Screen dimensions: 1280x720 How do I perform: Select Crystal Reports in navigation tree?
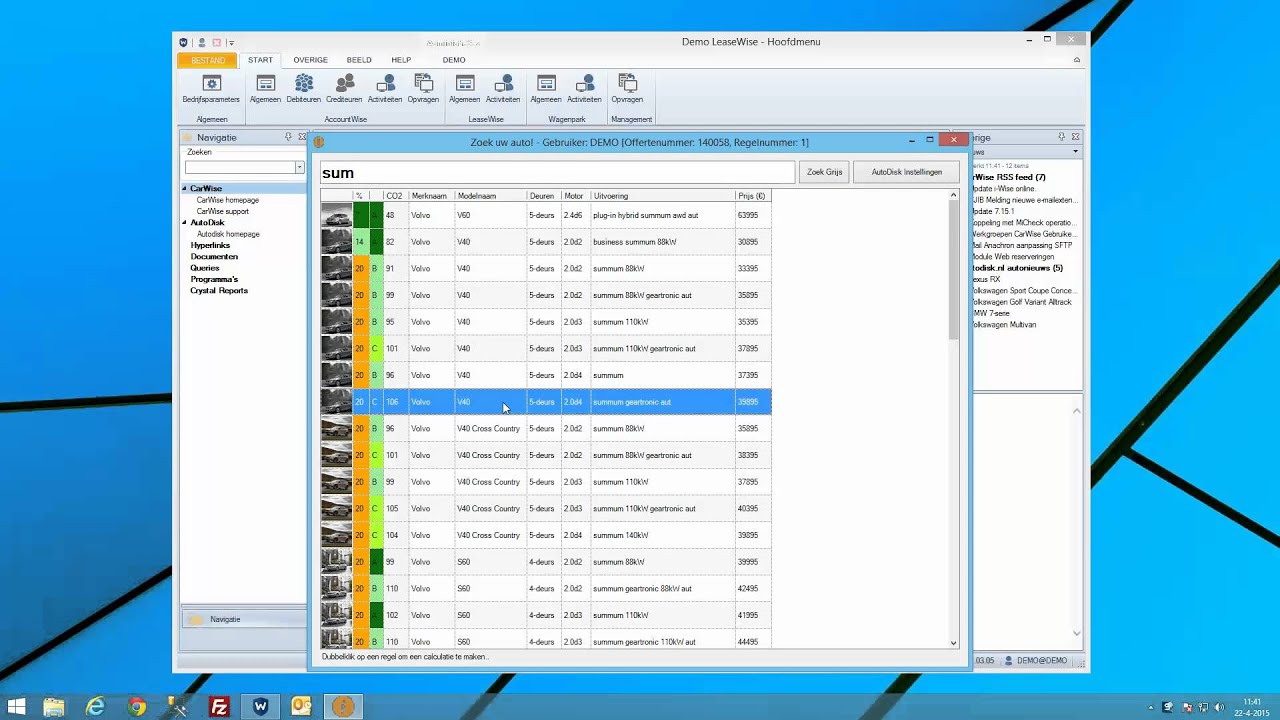(219, 290)
